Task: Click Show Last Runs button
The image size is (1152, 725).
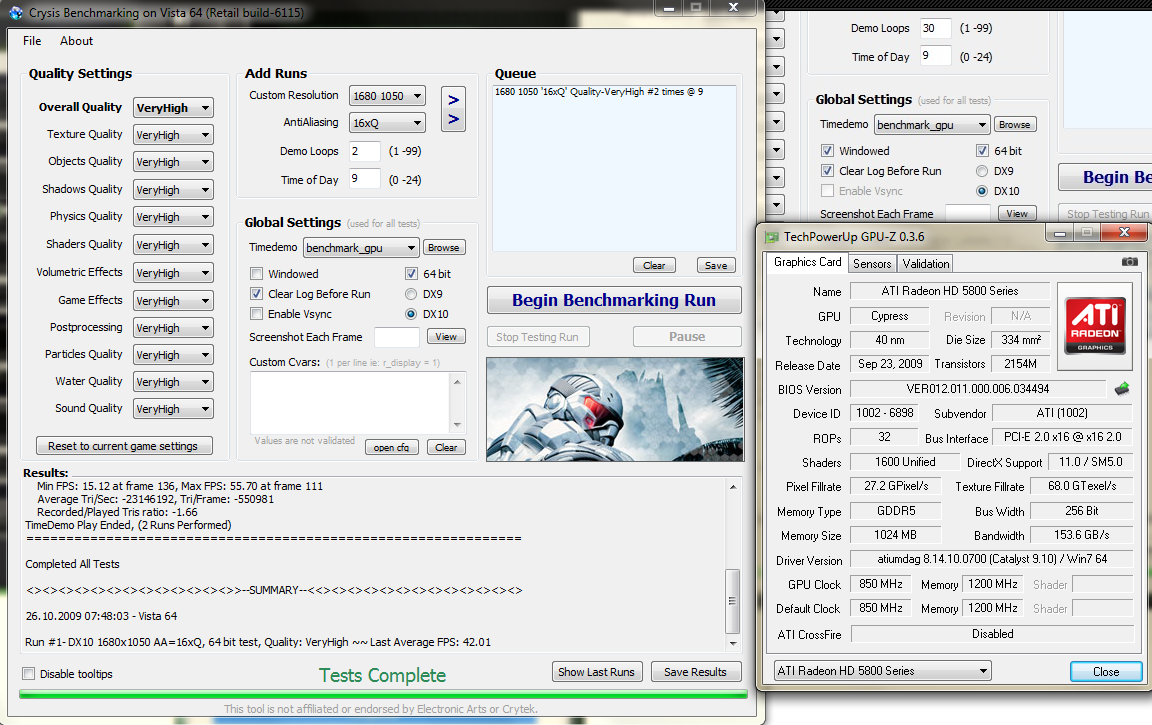Action: [597, 672]
